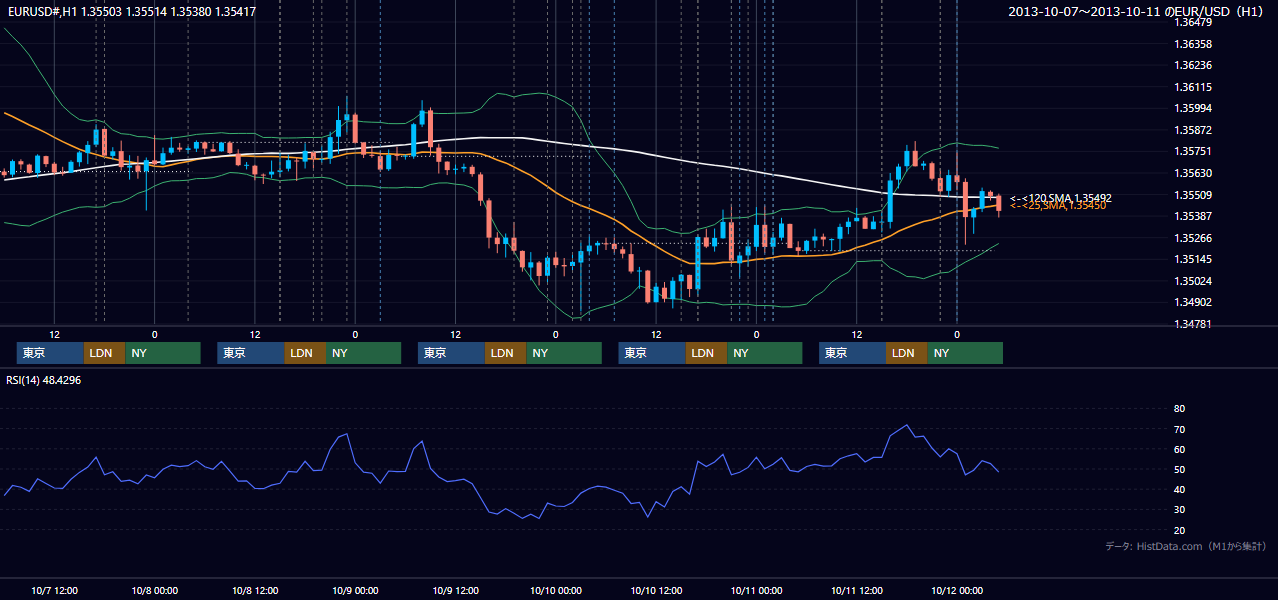
Task: Pick the RSI oversold level 30 label
Action: point(1179,510)
